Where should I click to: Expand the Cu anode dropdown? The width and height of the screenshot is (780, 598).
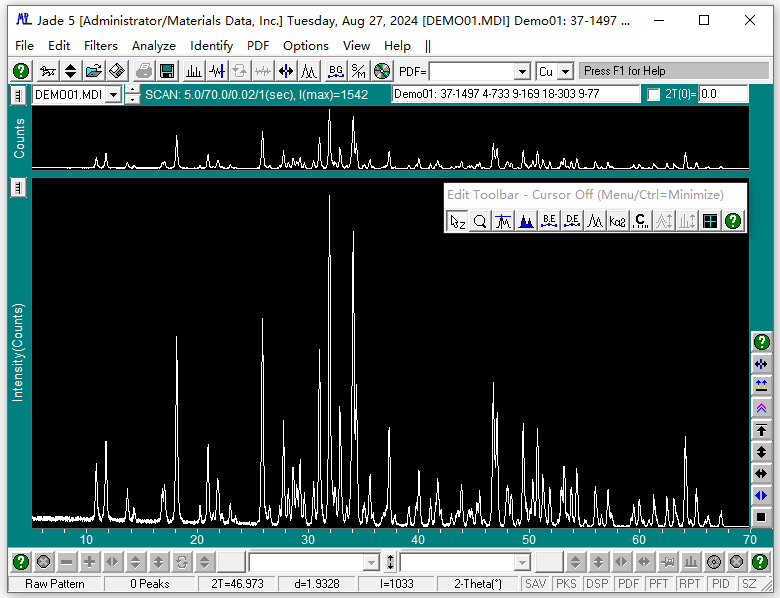tap(565, 72)
